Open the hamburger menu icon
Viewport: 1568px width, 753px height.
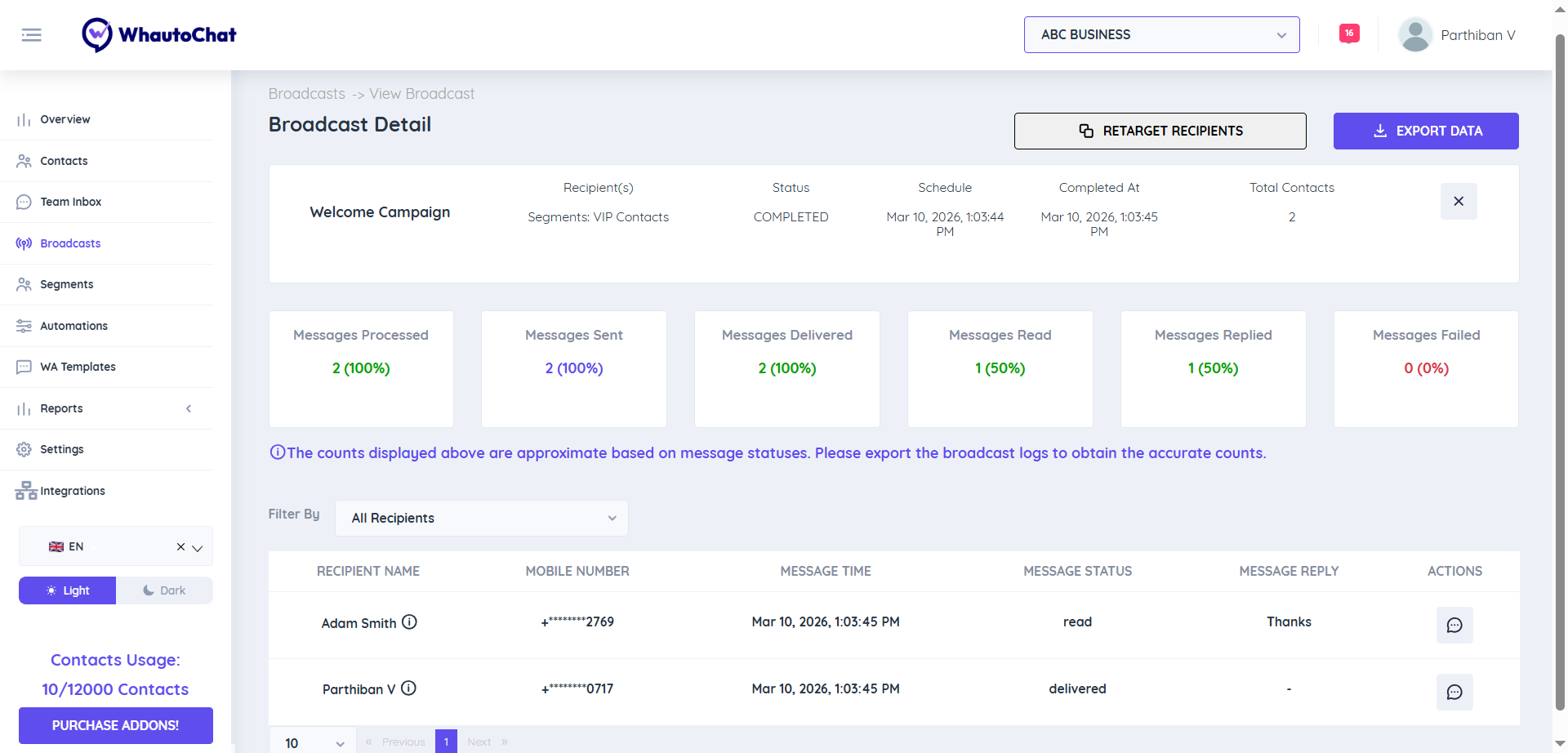tap(32, 34)
